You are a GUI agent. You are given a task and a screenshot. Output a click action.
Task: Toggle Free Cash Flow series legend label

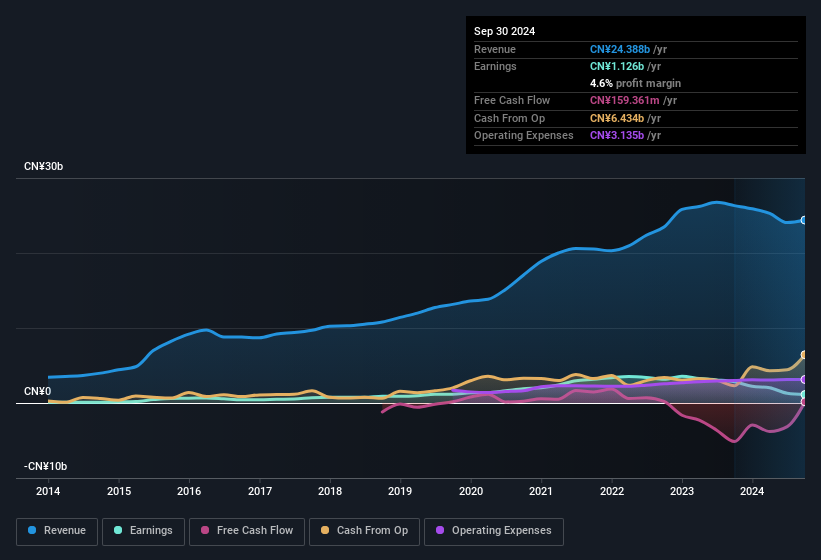click(x=255, y=530)
